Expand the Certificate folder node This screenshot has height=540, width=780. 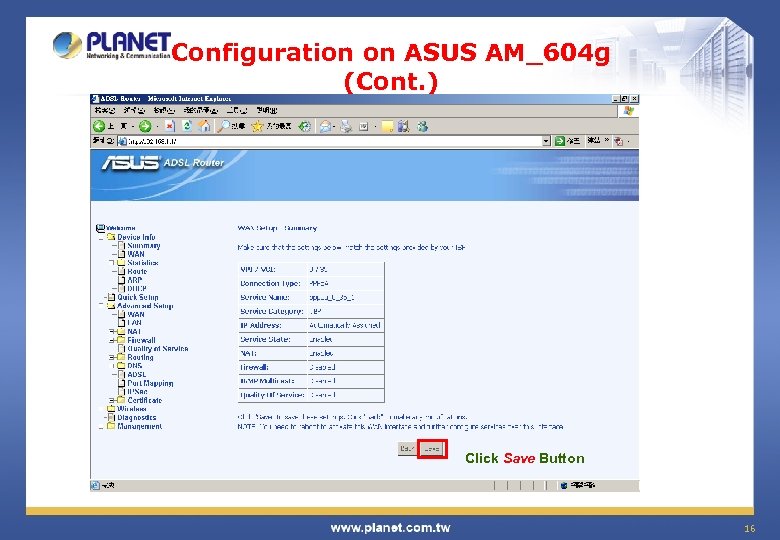[112, 400]
